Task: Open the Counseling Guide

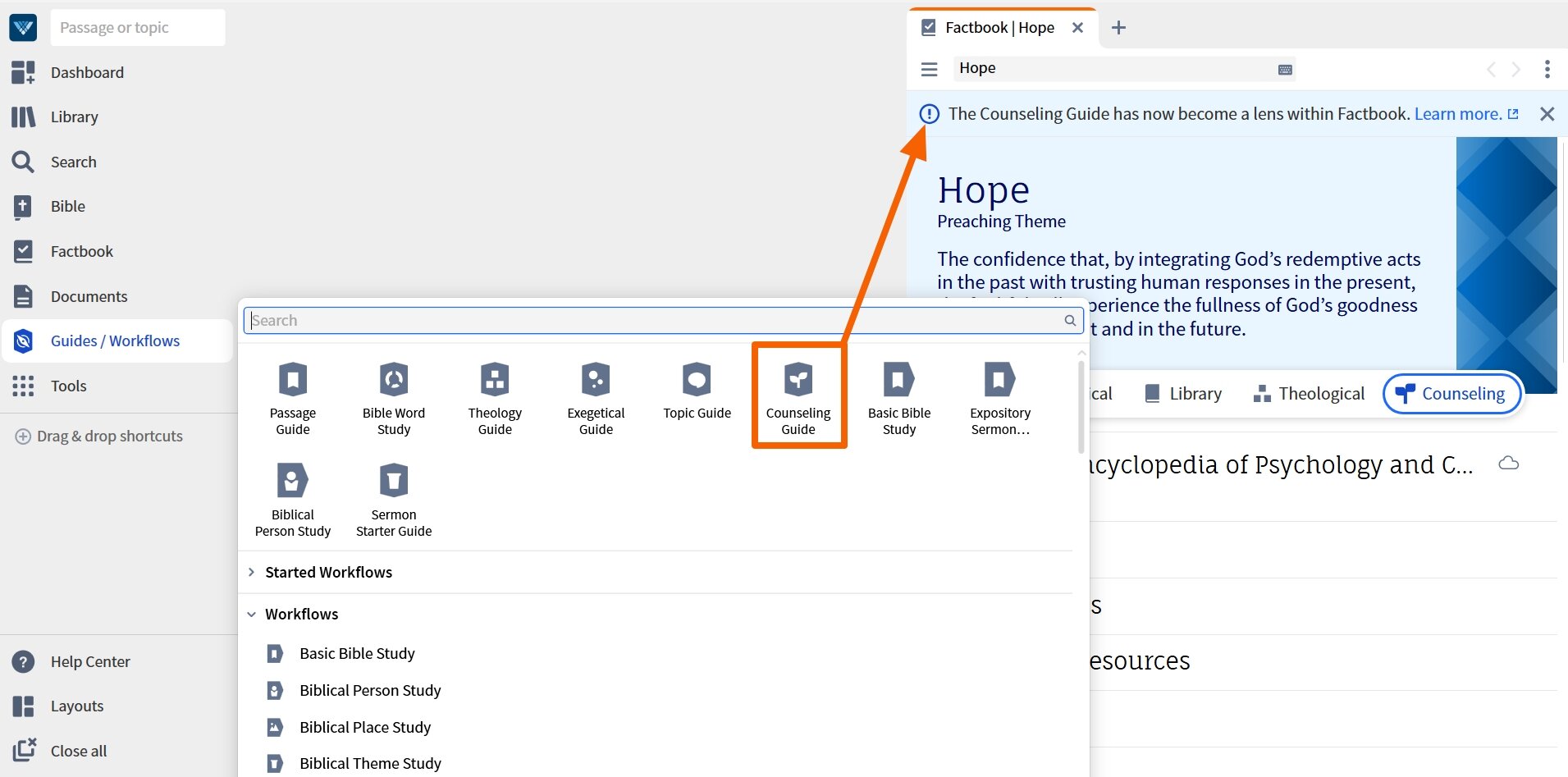Action: (798, 398)
